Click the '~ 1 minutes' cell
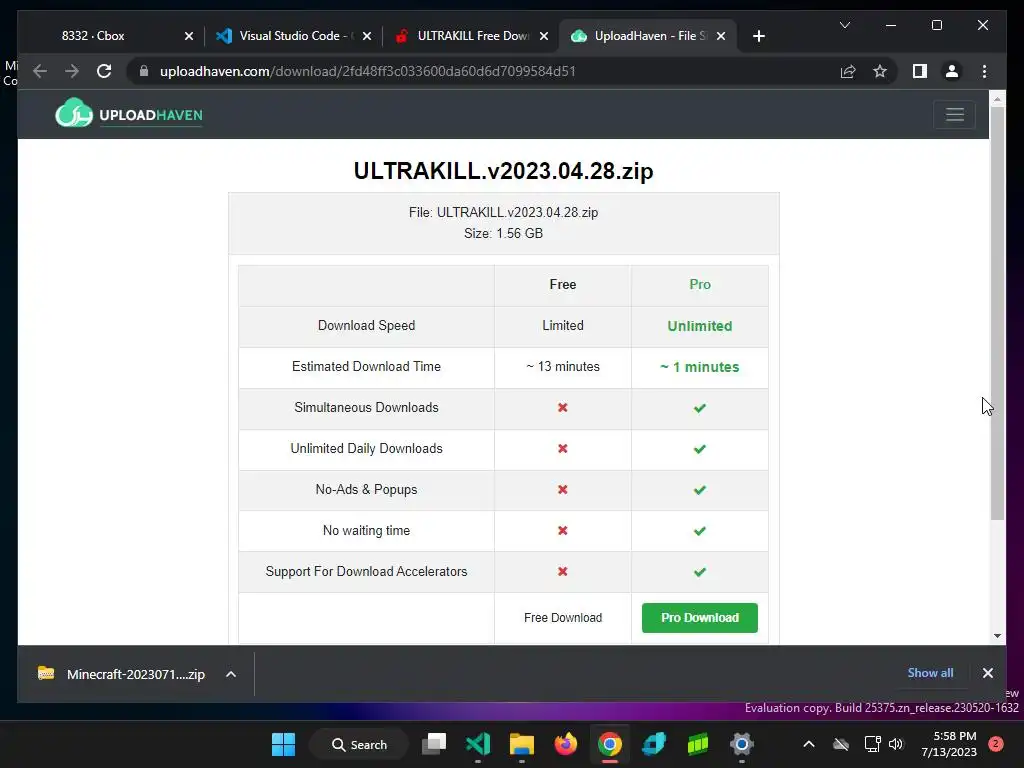1024x768 pixels. 699,367
